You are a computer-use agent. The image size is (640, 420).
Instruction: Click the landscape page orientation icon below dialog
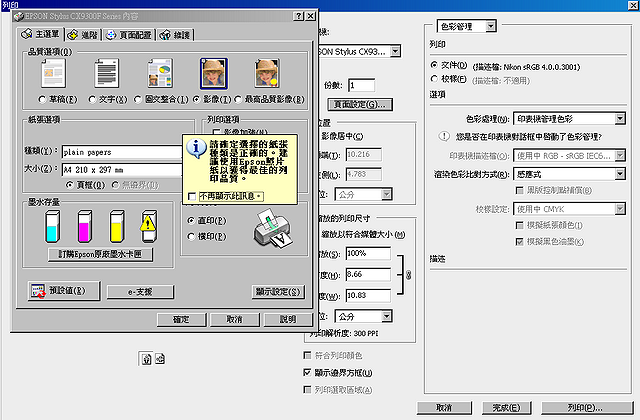(x=160, y=358)
